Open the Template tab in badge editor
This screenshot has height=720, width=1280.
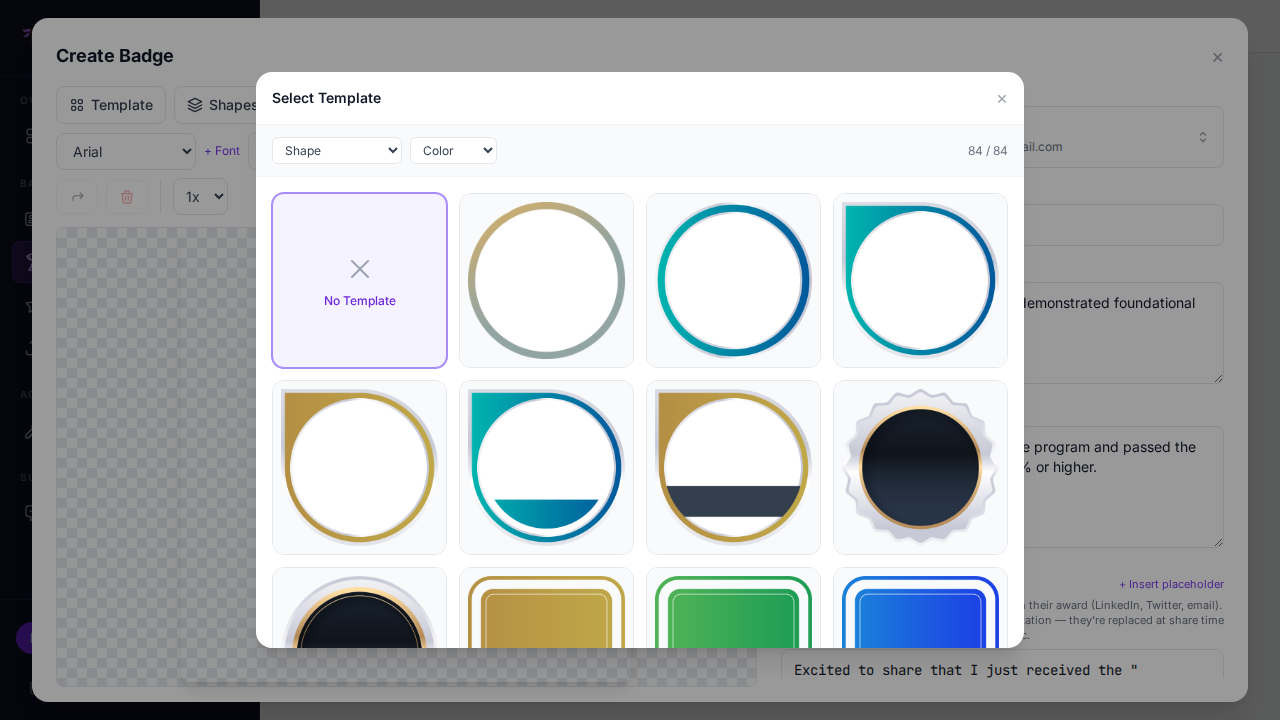(x=111, y=105)
